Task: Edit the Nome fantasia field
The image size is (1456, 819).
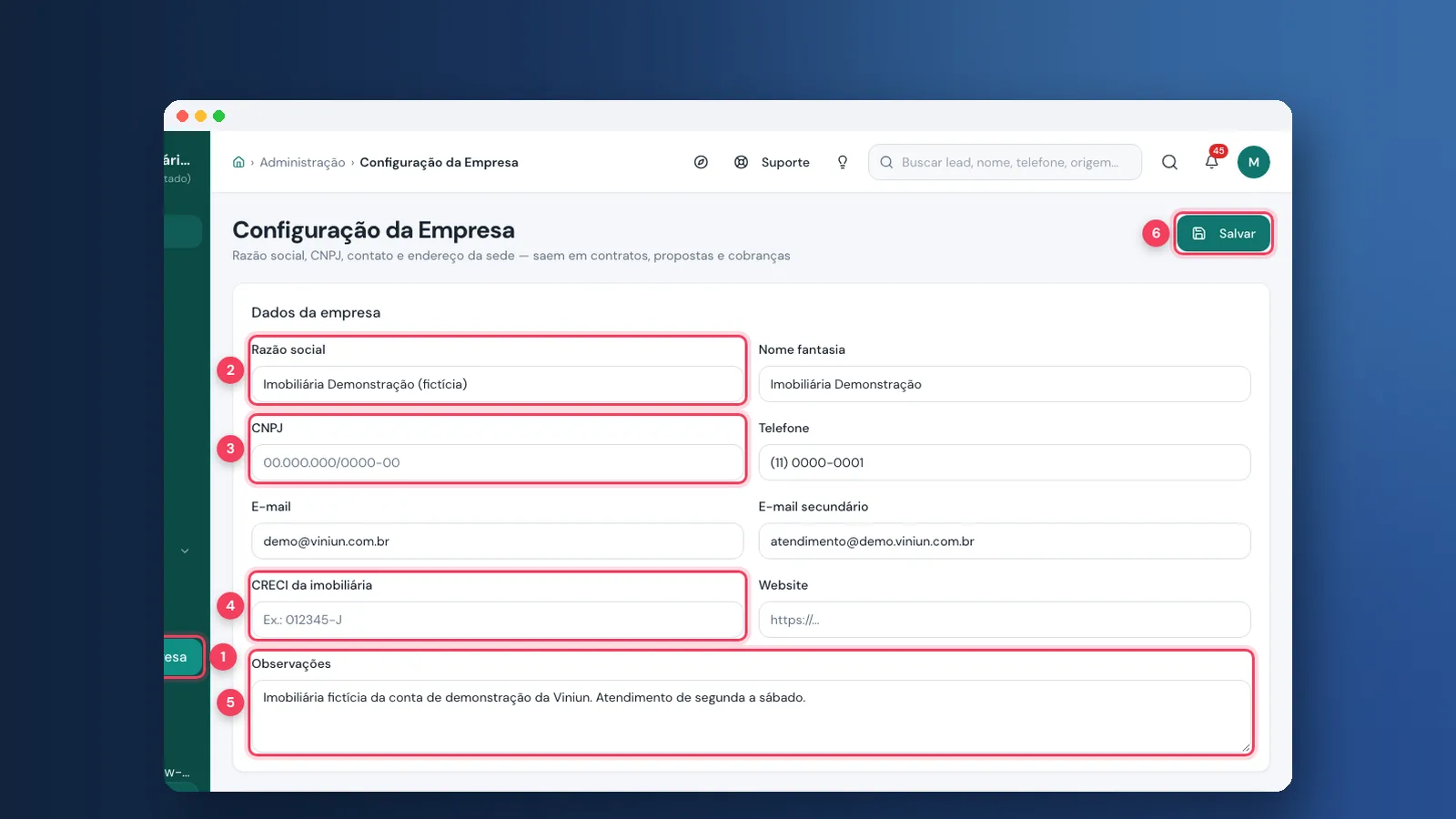Action: [1004, 384]
